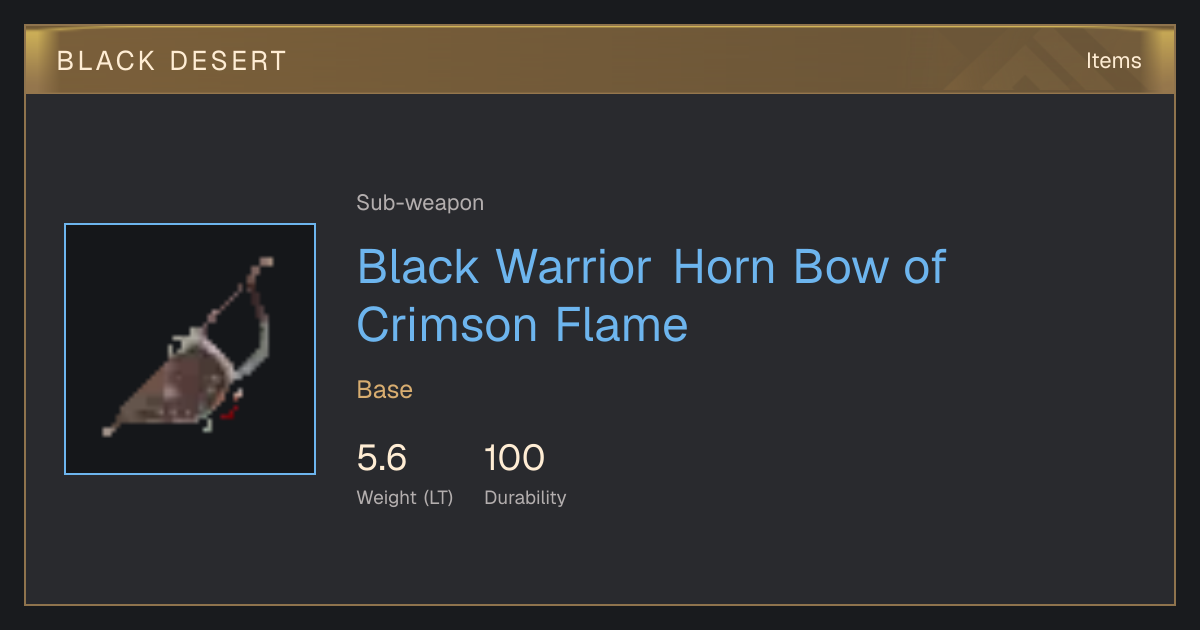Open the Items section link
Image resolution: width=1200 pixels, height=630 pixels.
(1113, 61)
